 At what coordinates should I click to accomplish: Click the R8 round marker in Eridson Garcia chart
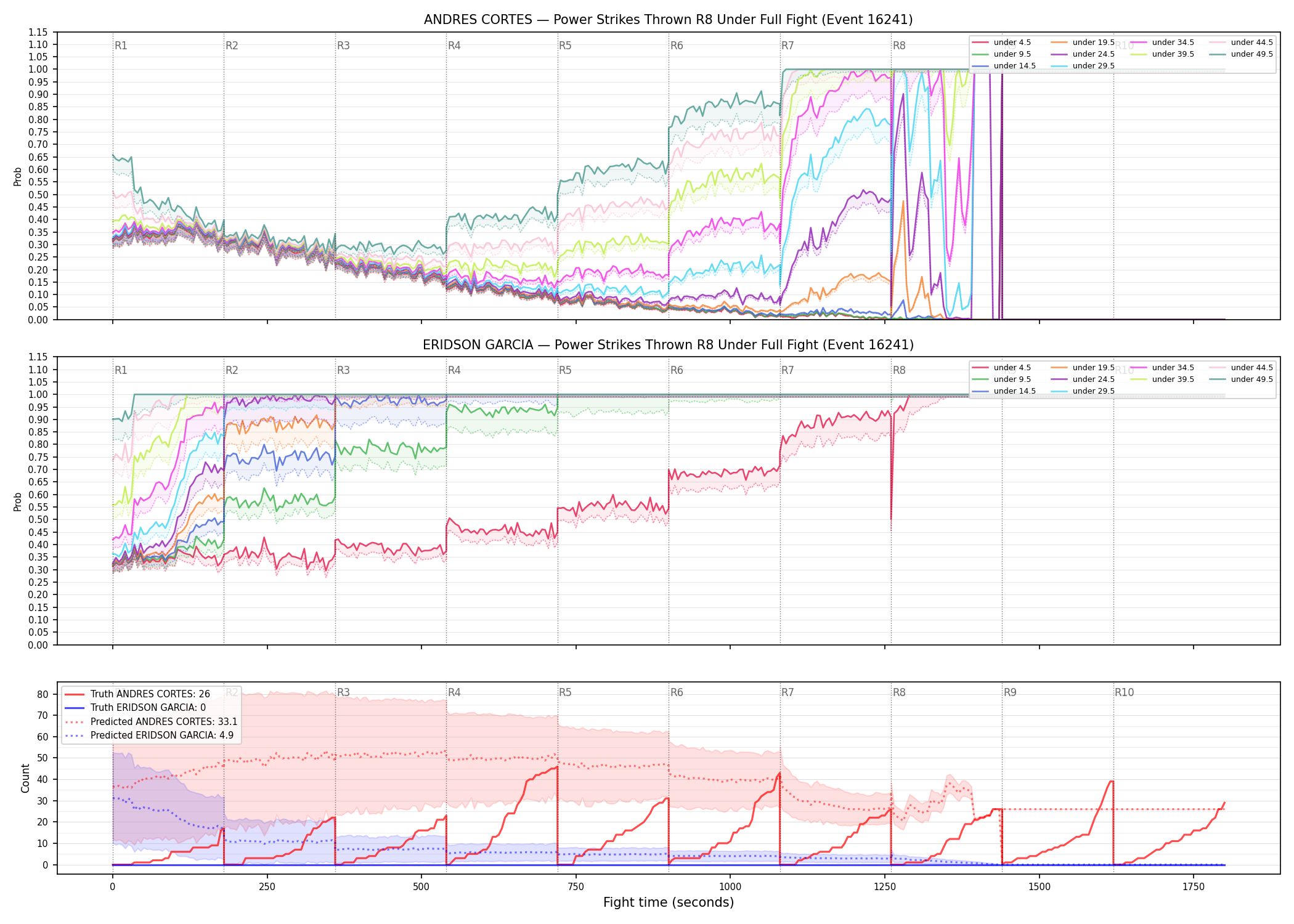899,370
